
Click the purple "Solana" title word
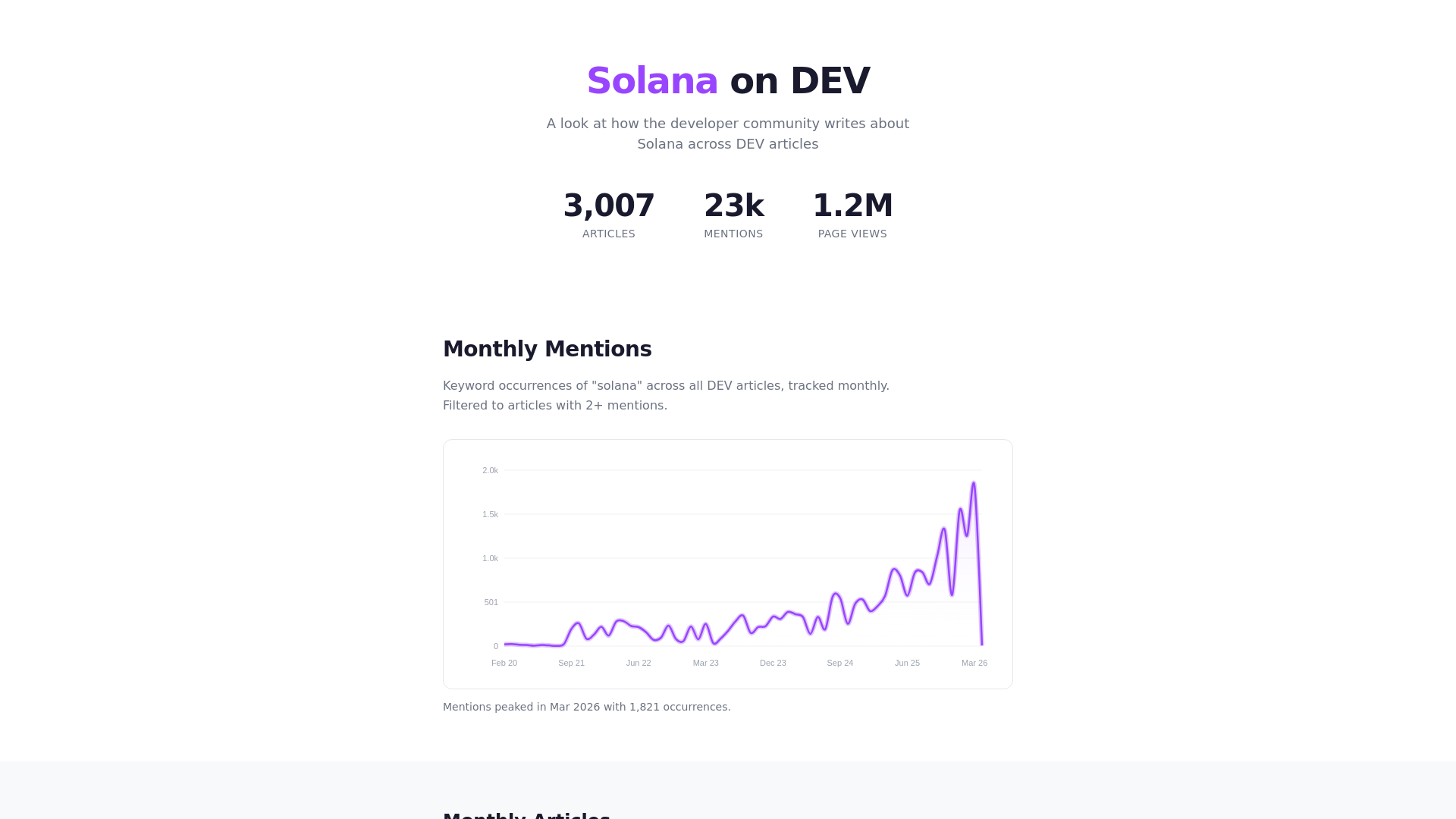(652, 81)
